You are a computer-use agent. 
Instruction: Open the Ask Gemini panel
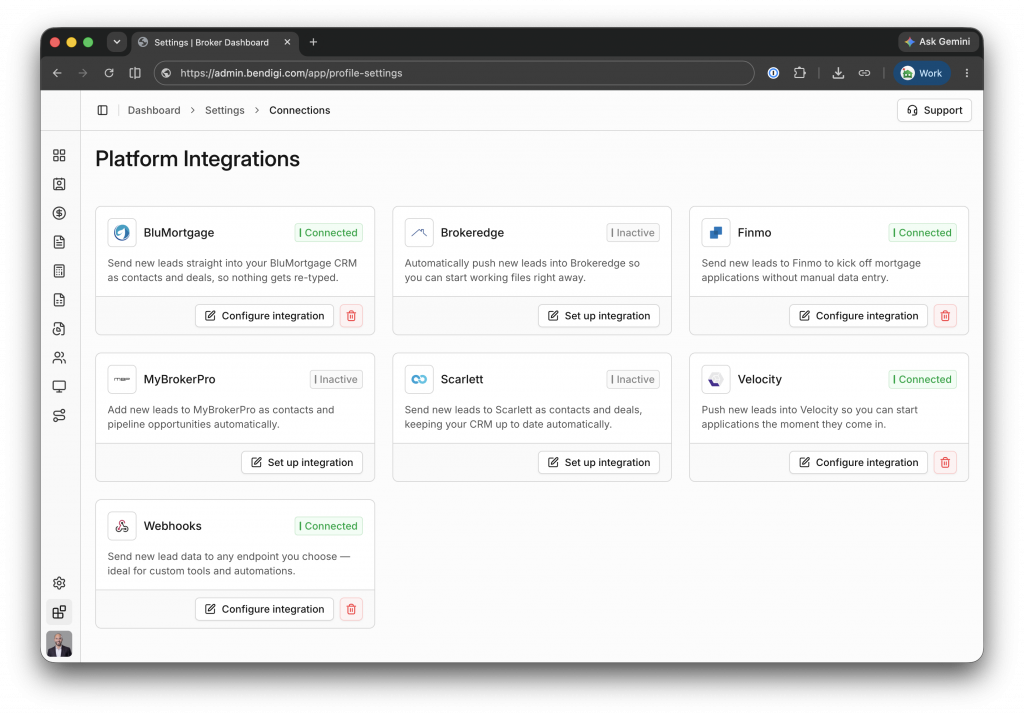937,42
